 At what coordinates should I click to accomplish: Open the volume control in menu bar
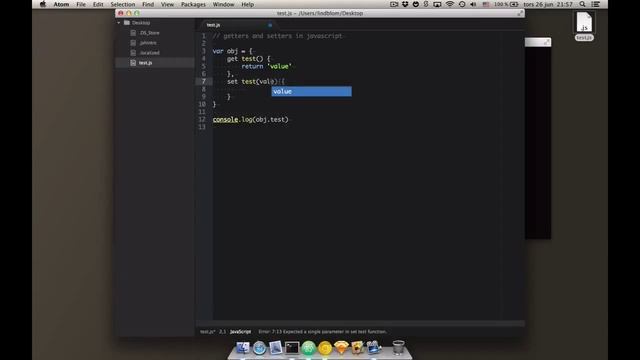tap(473, 4)
